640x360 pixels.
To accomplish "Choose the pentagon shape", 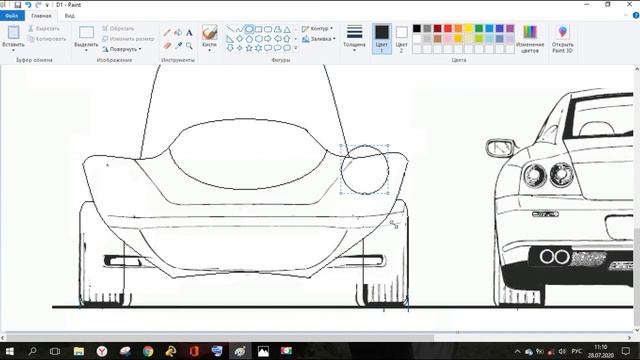I will 249,39.
